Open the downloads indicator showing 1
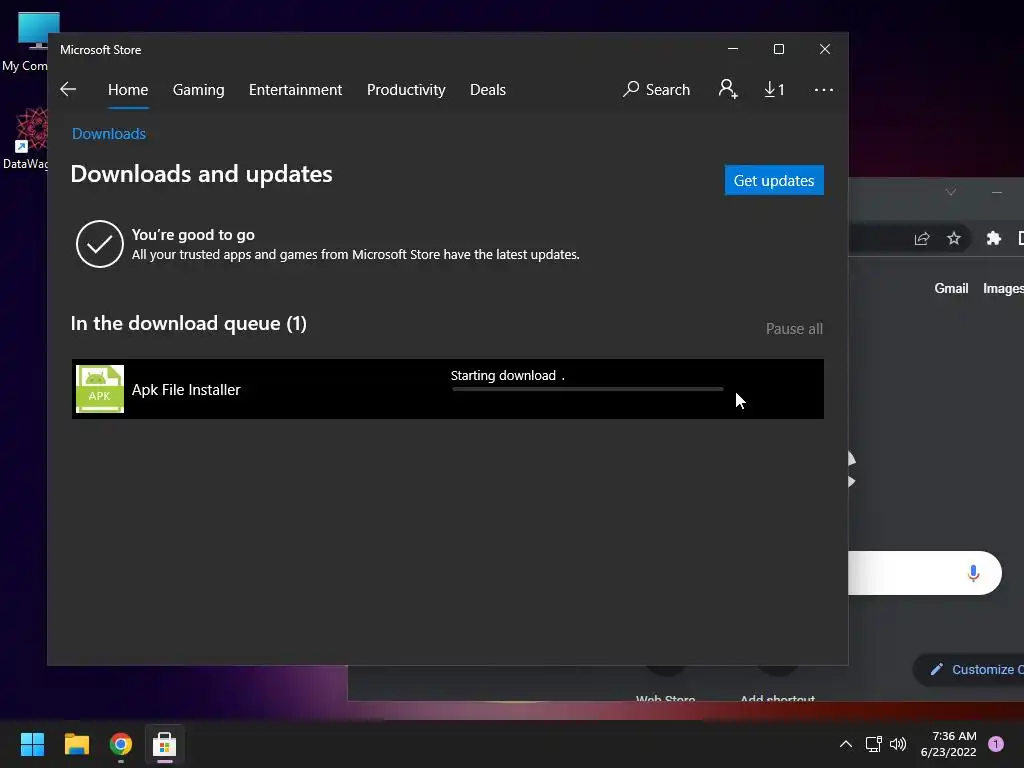Viewport: 1024px width, 768px height. (x=775, y=89)
